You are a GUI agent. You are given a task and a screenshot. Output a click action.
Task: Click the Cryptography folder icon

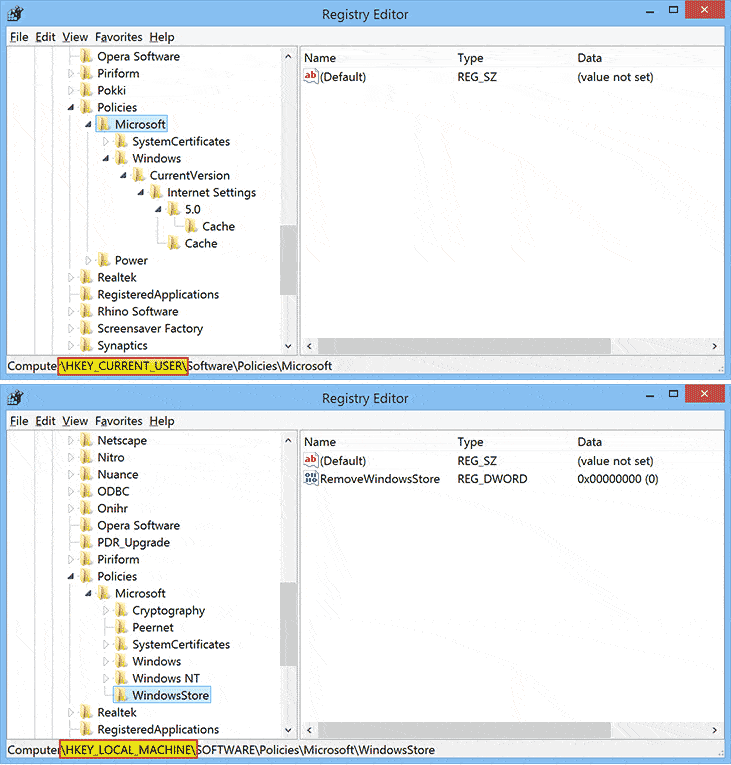(x=121, y=611)
